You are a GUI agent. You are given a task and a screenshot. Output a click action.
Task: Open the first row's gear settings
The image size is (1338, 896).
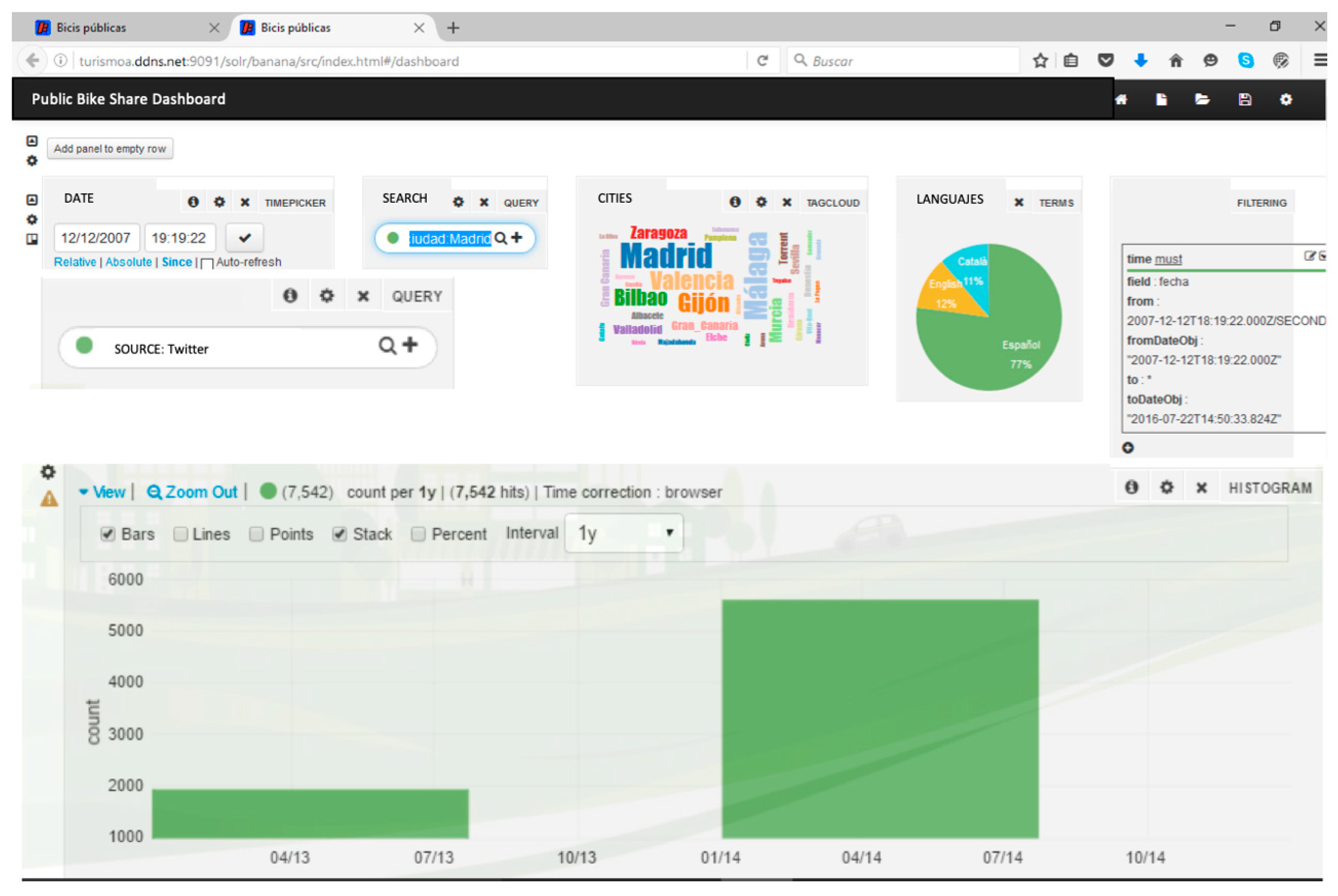click(32, 161)
